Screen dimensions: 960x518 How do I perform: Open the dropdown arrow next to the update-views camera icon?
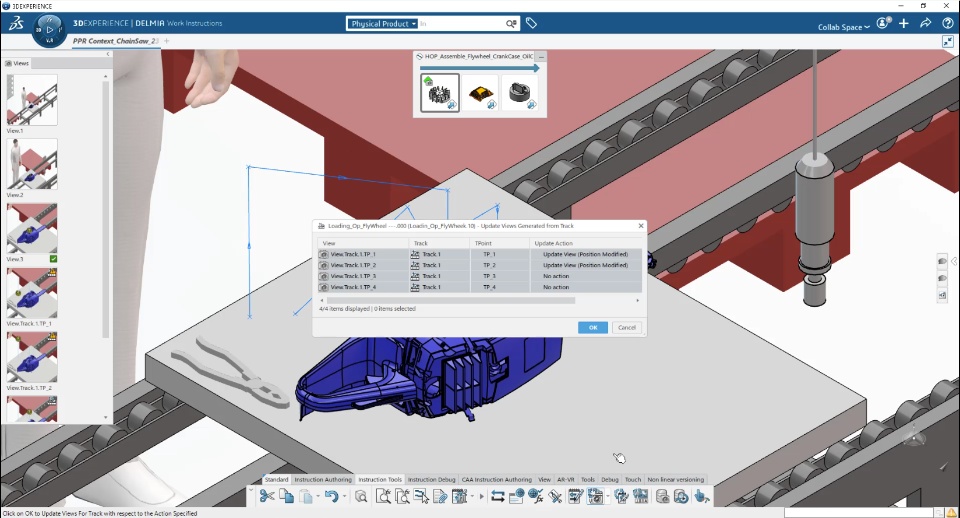coord(607,496)
